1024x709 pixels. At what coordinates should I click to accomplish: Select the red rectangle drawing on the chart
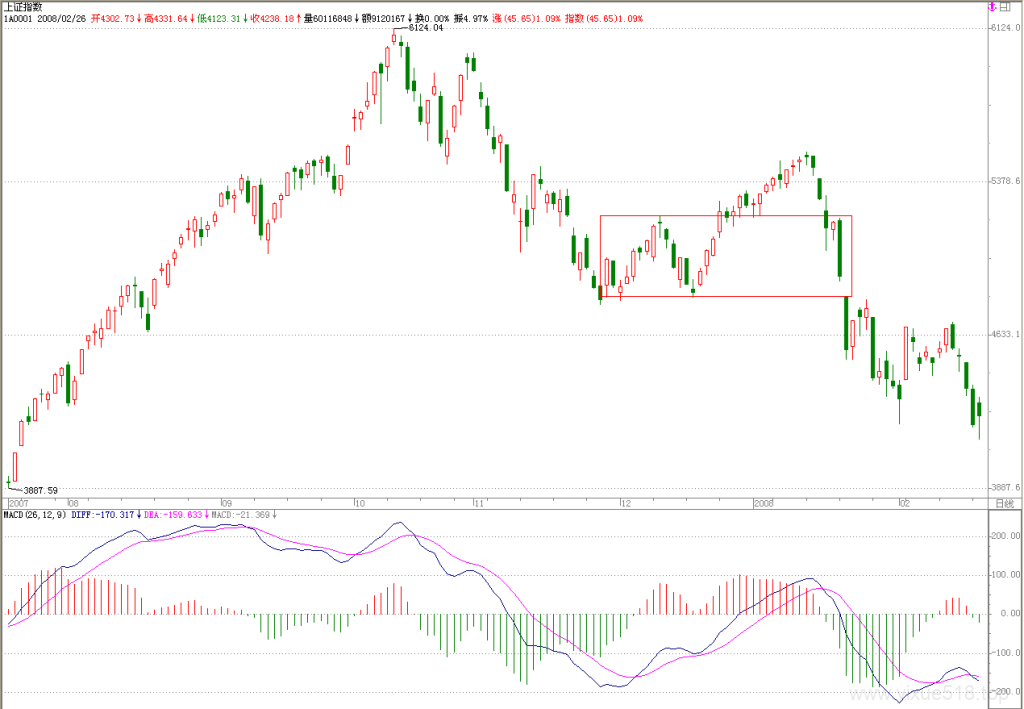pos(726,256)
